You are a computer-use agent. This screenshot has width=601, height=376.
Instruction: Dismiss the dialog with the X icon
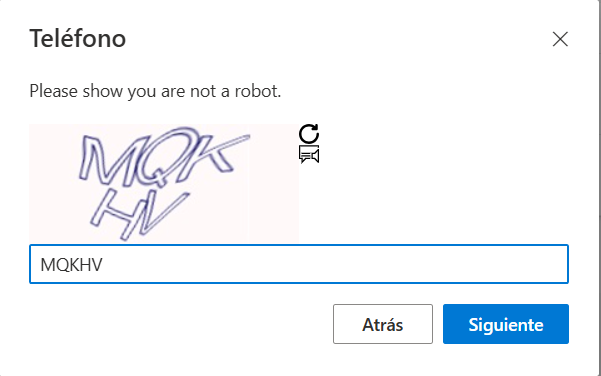pyautogui.click(x=560, y=39)
